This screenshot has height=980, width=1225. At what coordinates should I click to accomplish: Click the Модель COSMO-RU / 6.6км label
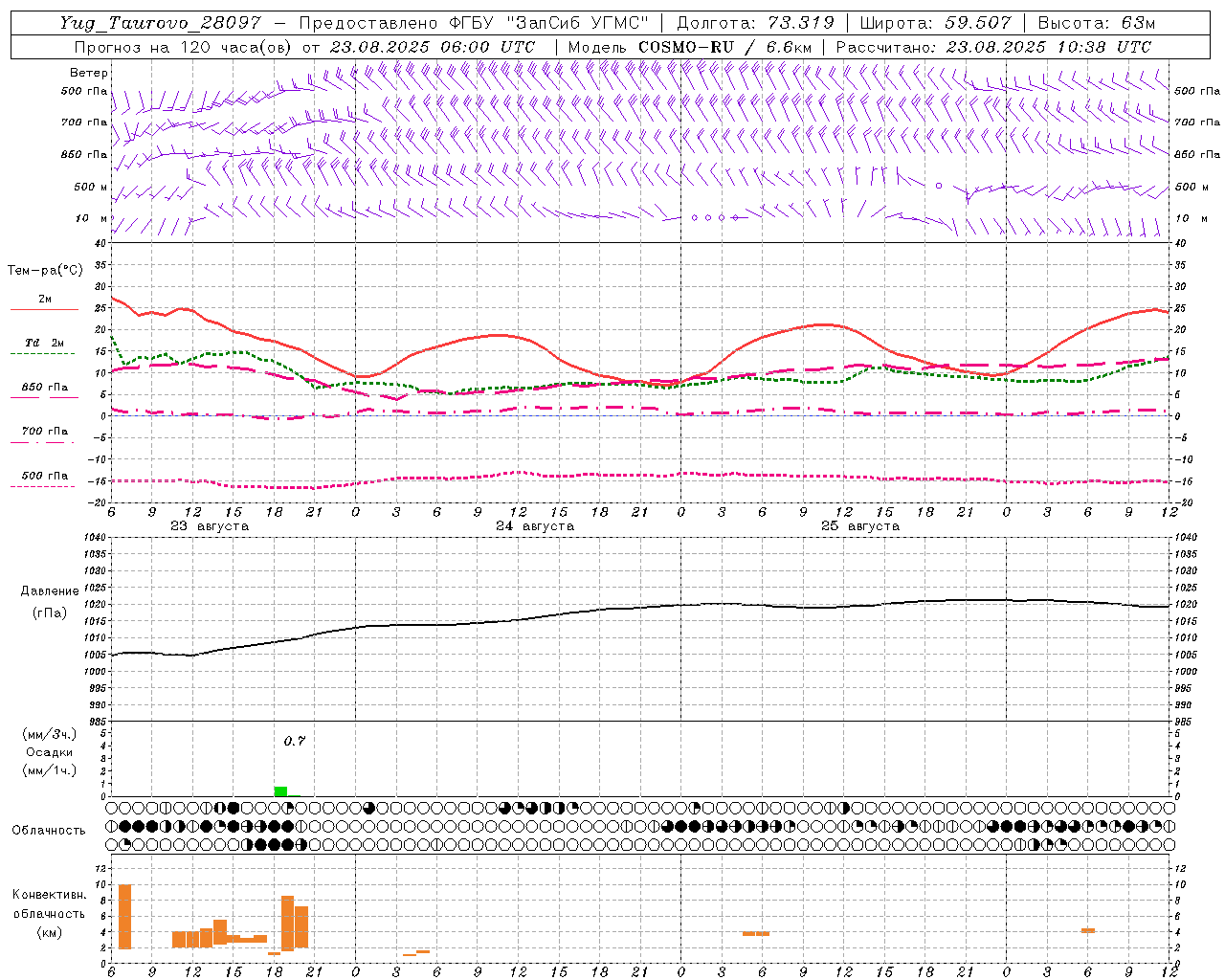(690, 47)
